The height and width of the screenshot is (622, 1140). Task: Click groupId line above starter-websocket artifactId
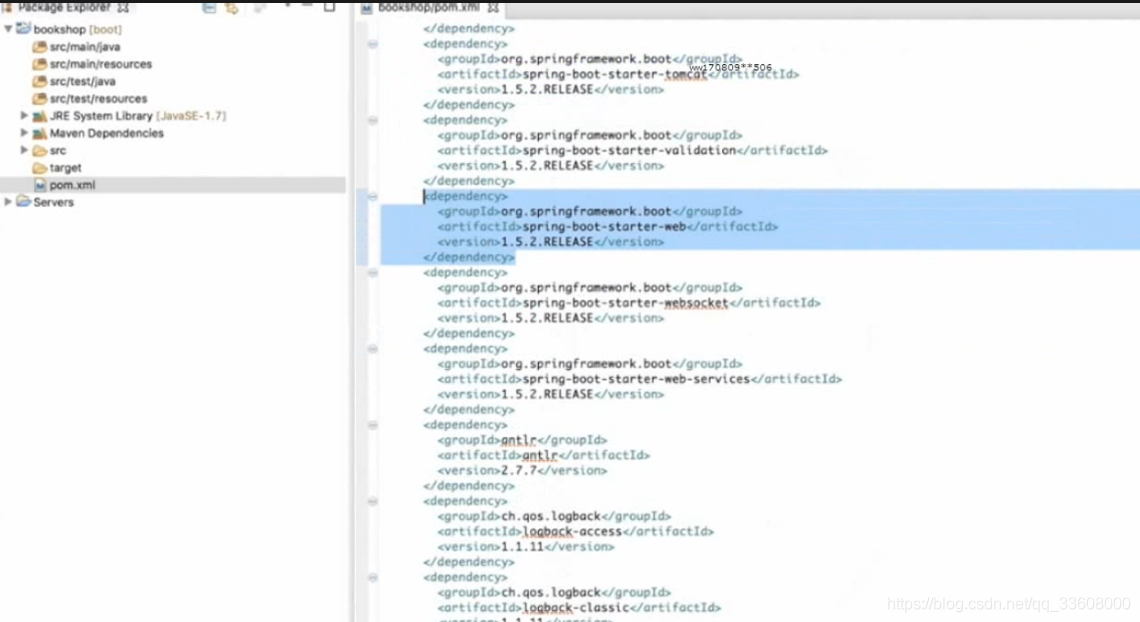coord(590,288)
